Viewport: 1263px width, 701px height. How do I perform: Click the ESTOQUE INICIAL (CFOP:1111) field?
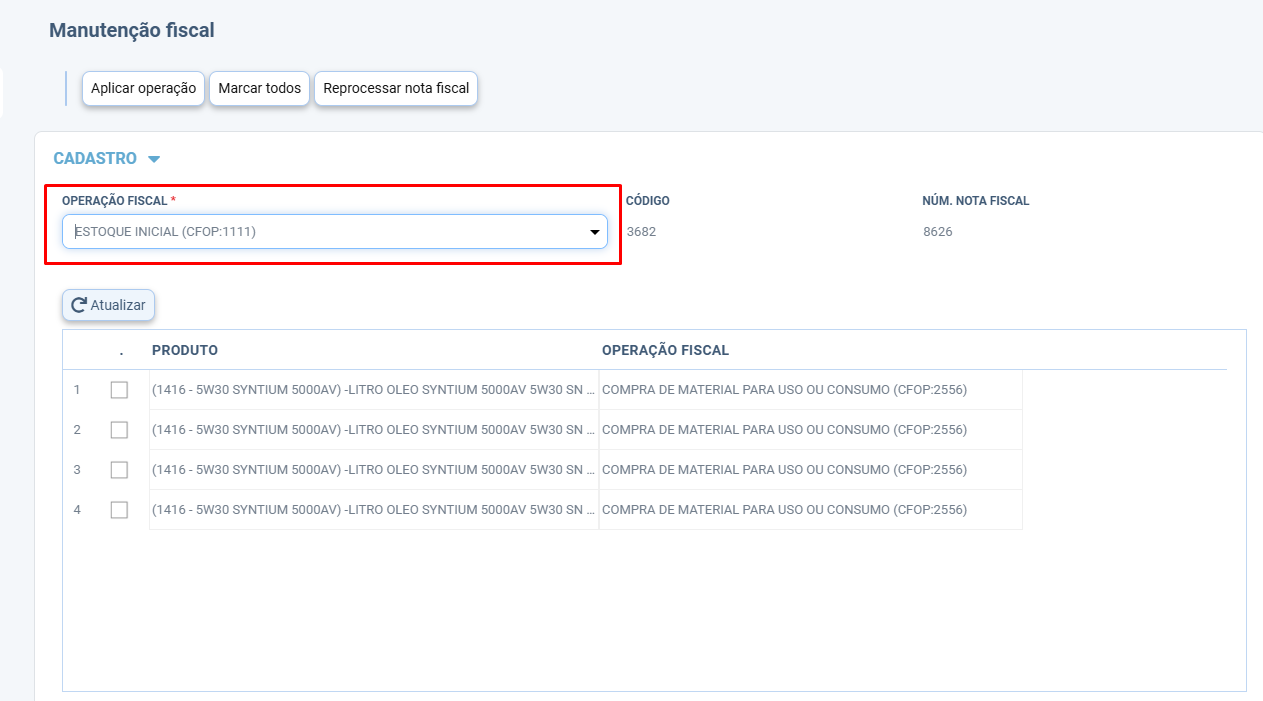tap(335, 231)
